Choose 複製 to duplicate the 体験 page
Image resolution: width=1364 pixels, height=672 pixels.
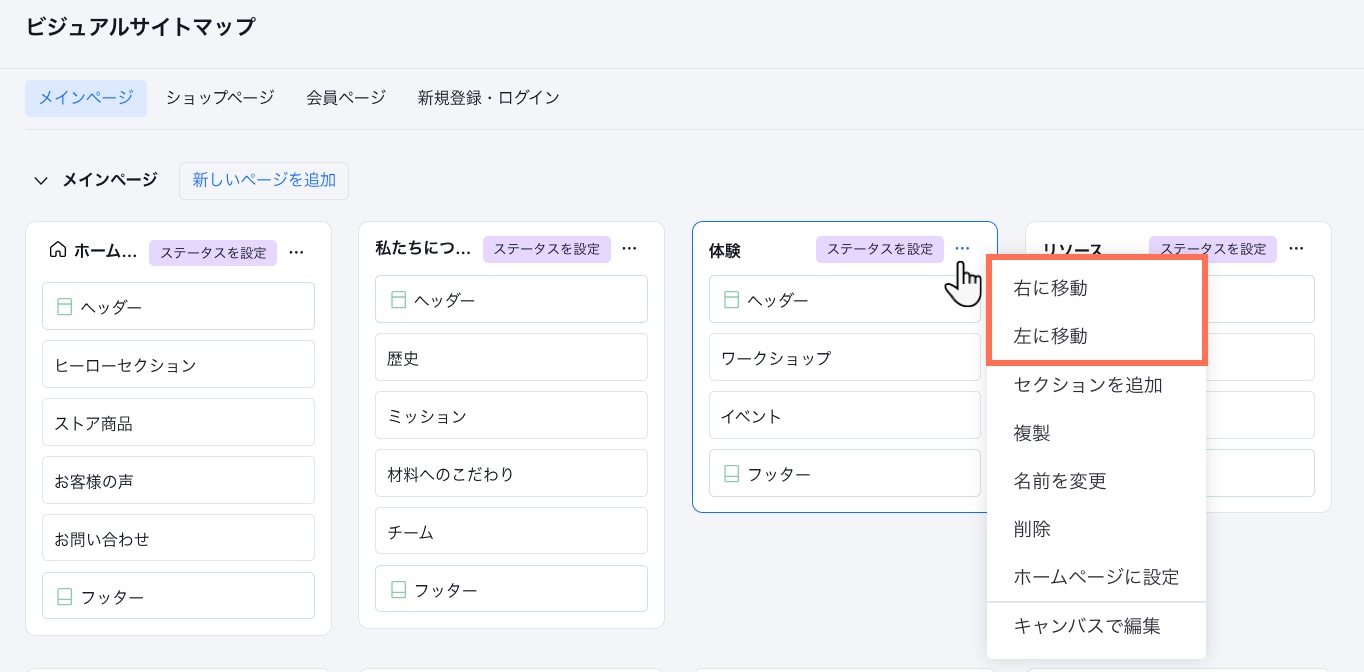1031,433
